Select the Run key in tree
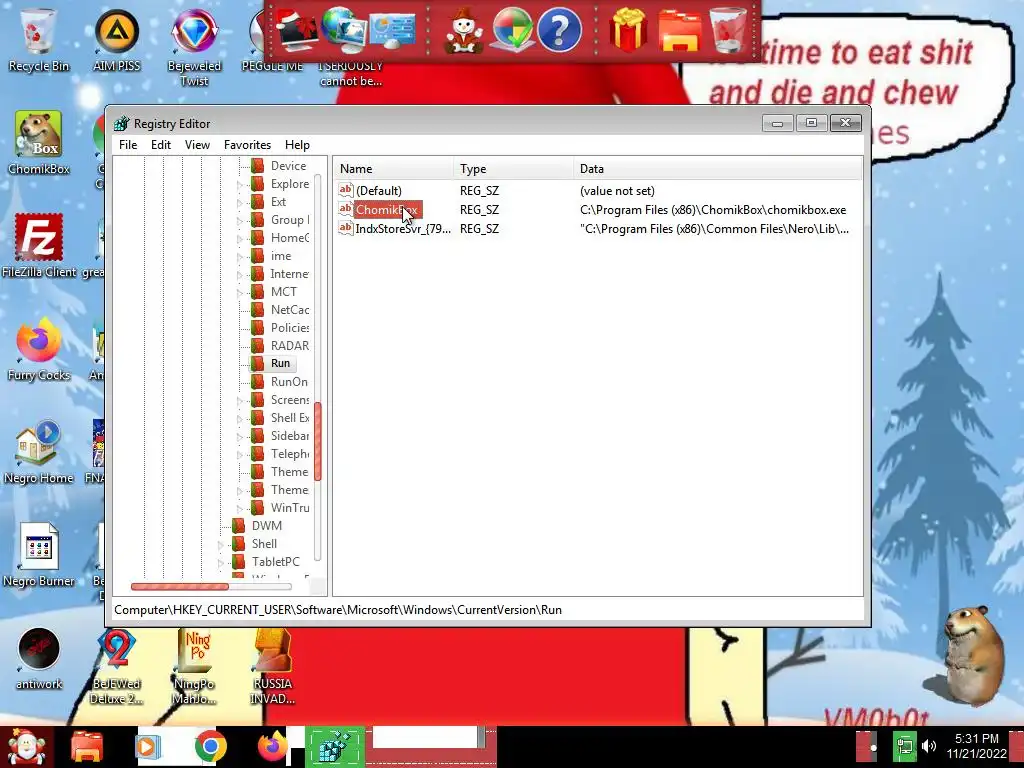Screen dimensions: 1024x768 click(x=280, y=364)
